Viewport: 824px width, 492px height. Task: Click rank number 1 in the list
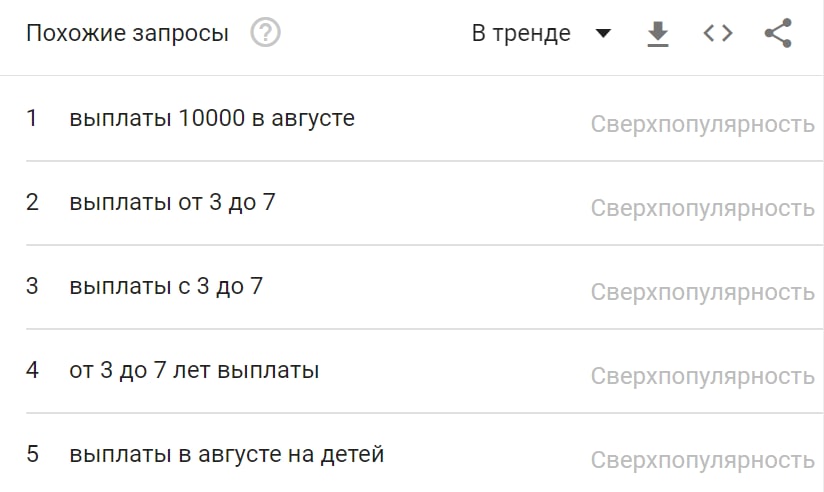(x=32, y=118)
